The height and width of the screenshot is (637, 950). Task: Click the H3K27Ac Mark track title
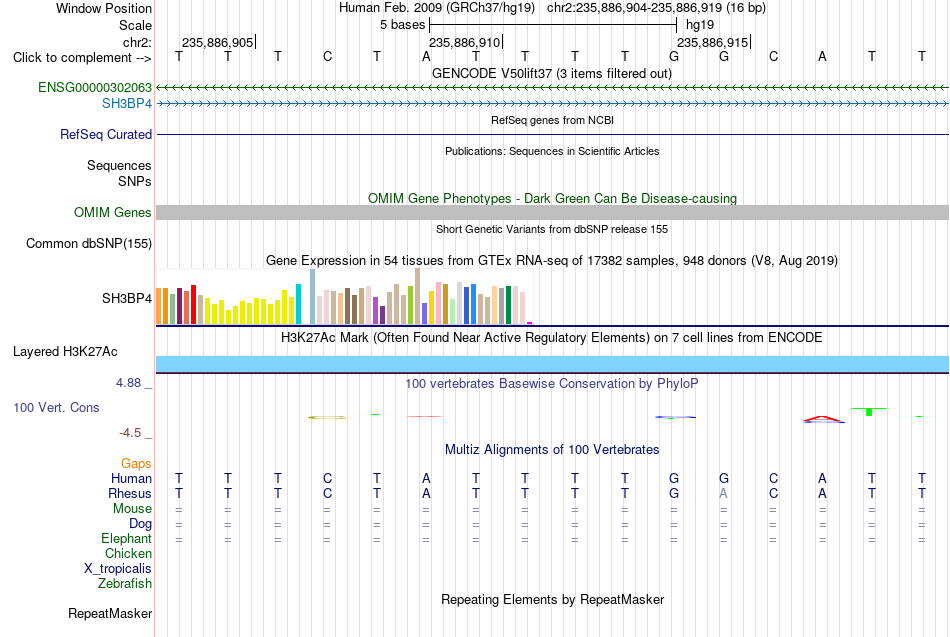[551, 338]
